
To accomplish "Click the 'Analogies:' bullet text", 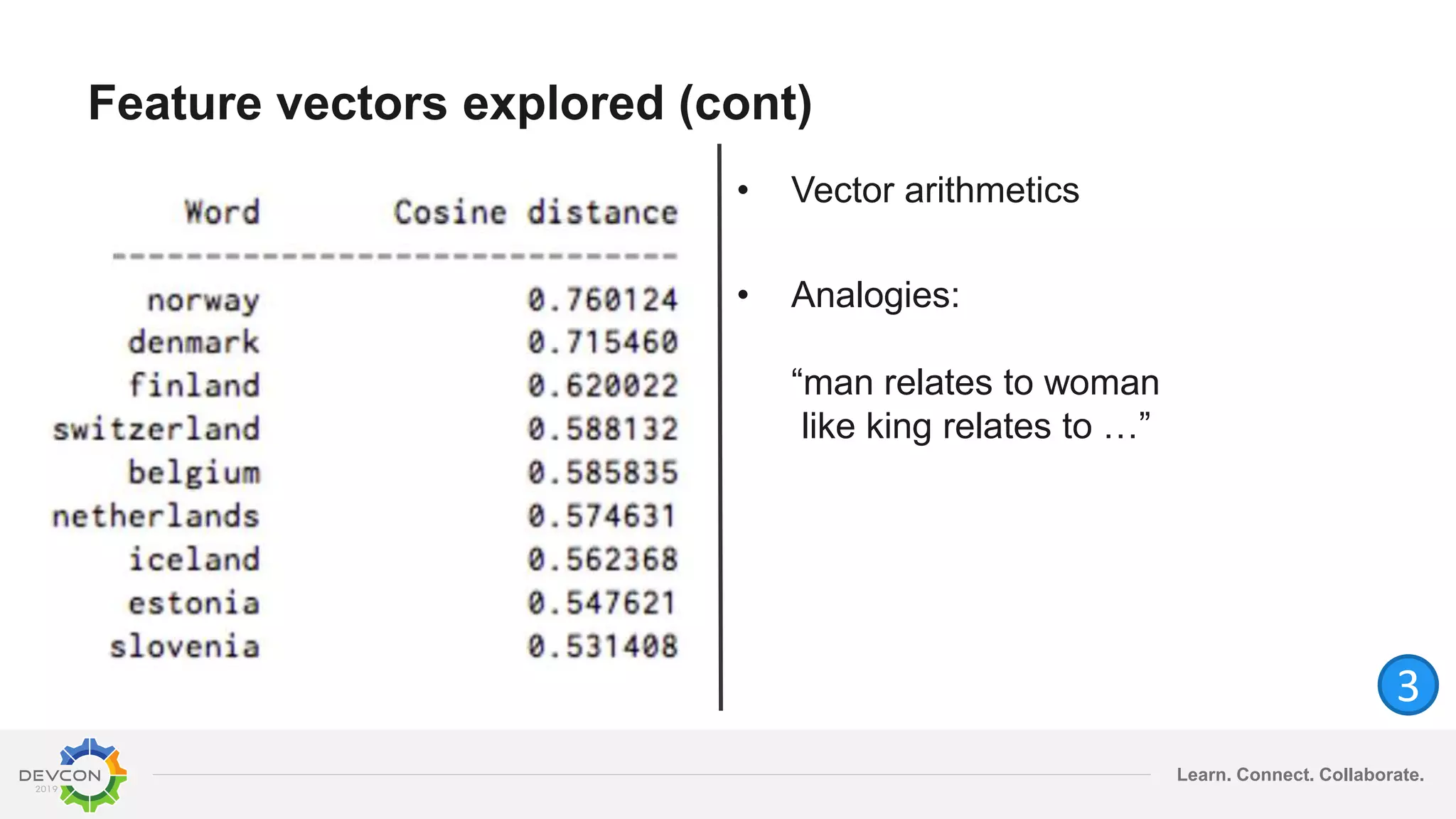I will (x=875, y=295).
